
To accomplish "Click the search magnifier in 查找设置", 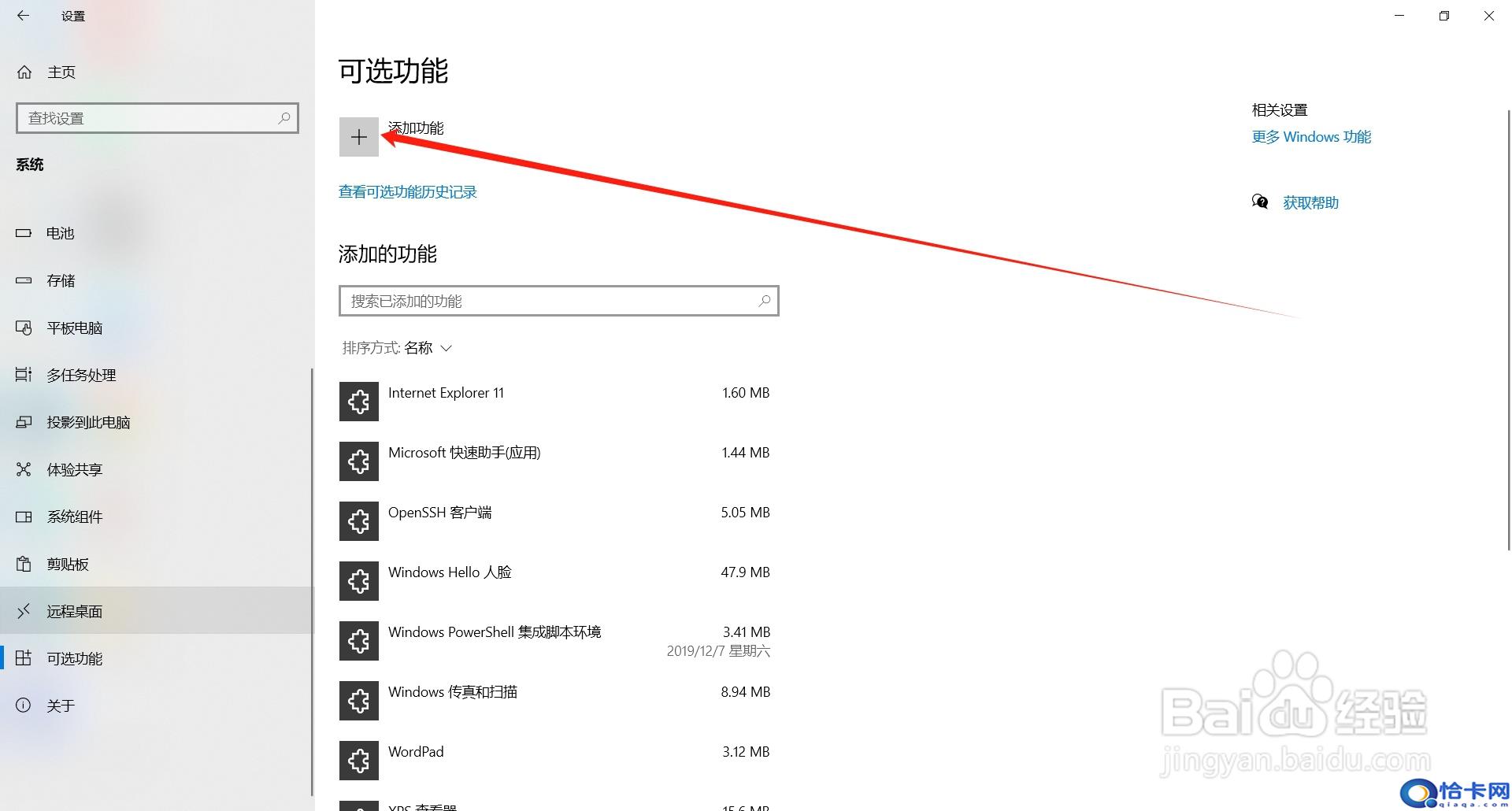I will pos(284,118).
